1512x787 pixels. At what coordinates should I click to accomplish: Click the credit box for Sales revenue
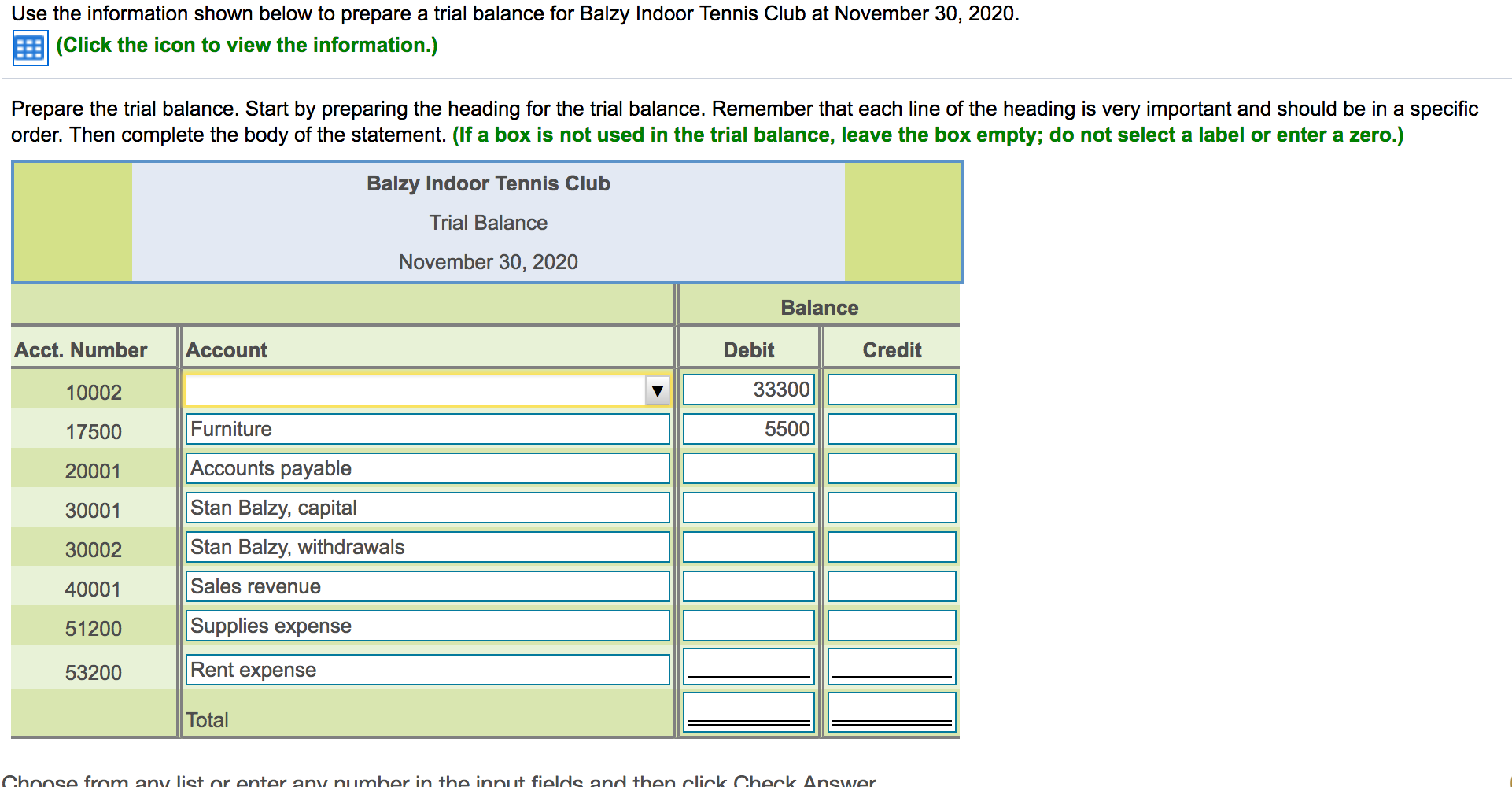[x=891, y=586]
